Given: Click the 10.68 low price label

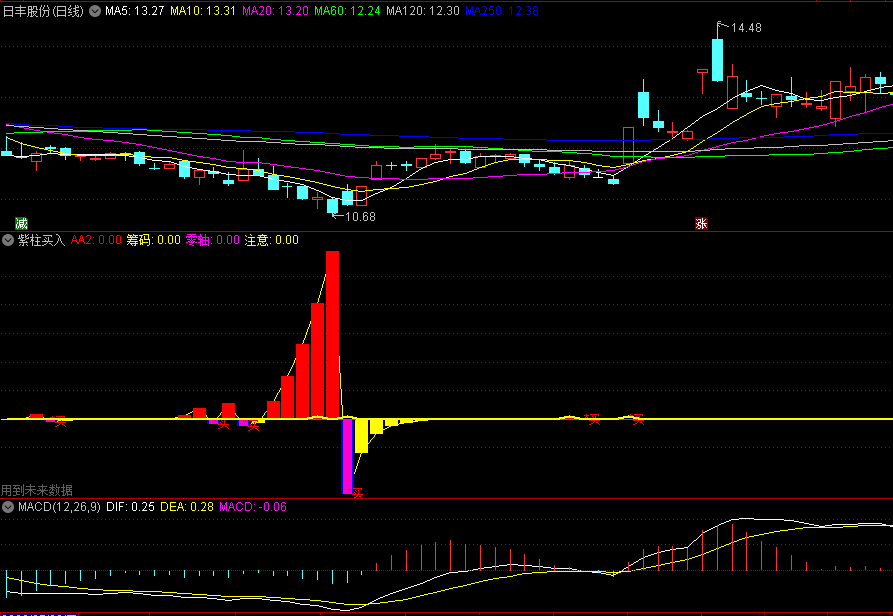Looking at the screenshot, I should (x=360, y=217).
